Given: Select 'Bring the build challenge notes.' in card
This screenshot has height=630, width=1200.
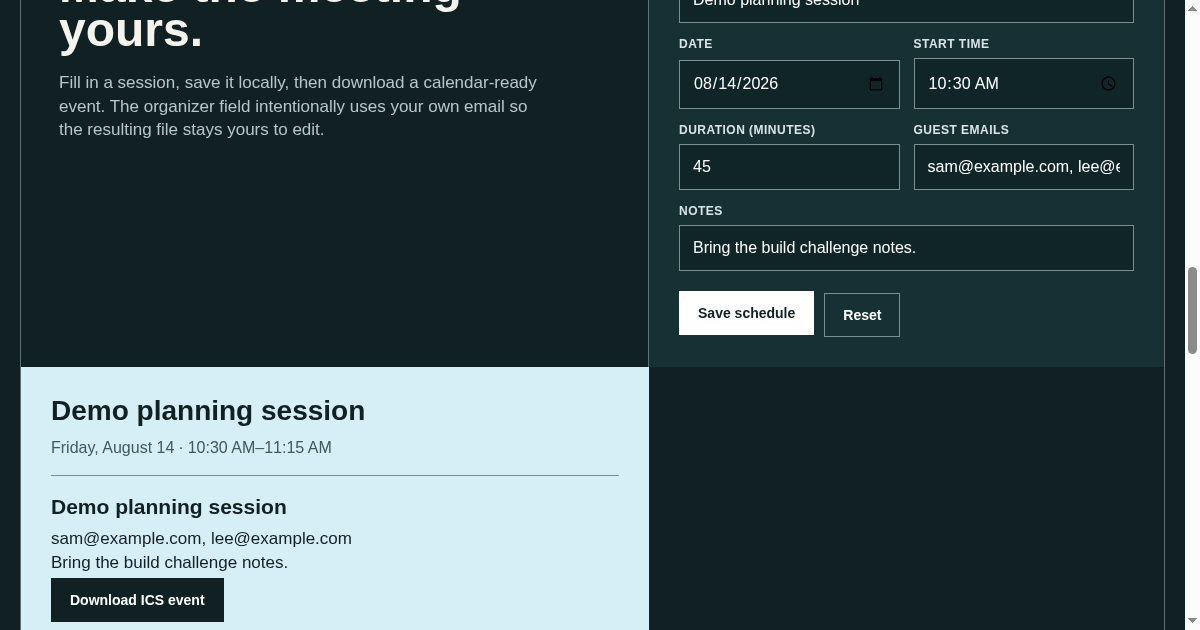Looking at the screenshot, I should [x=169, y=563].
